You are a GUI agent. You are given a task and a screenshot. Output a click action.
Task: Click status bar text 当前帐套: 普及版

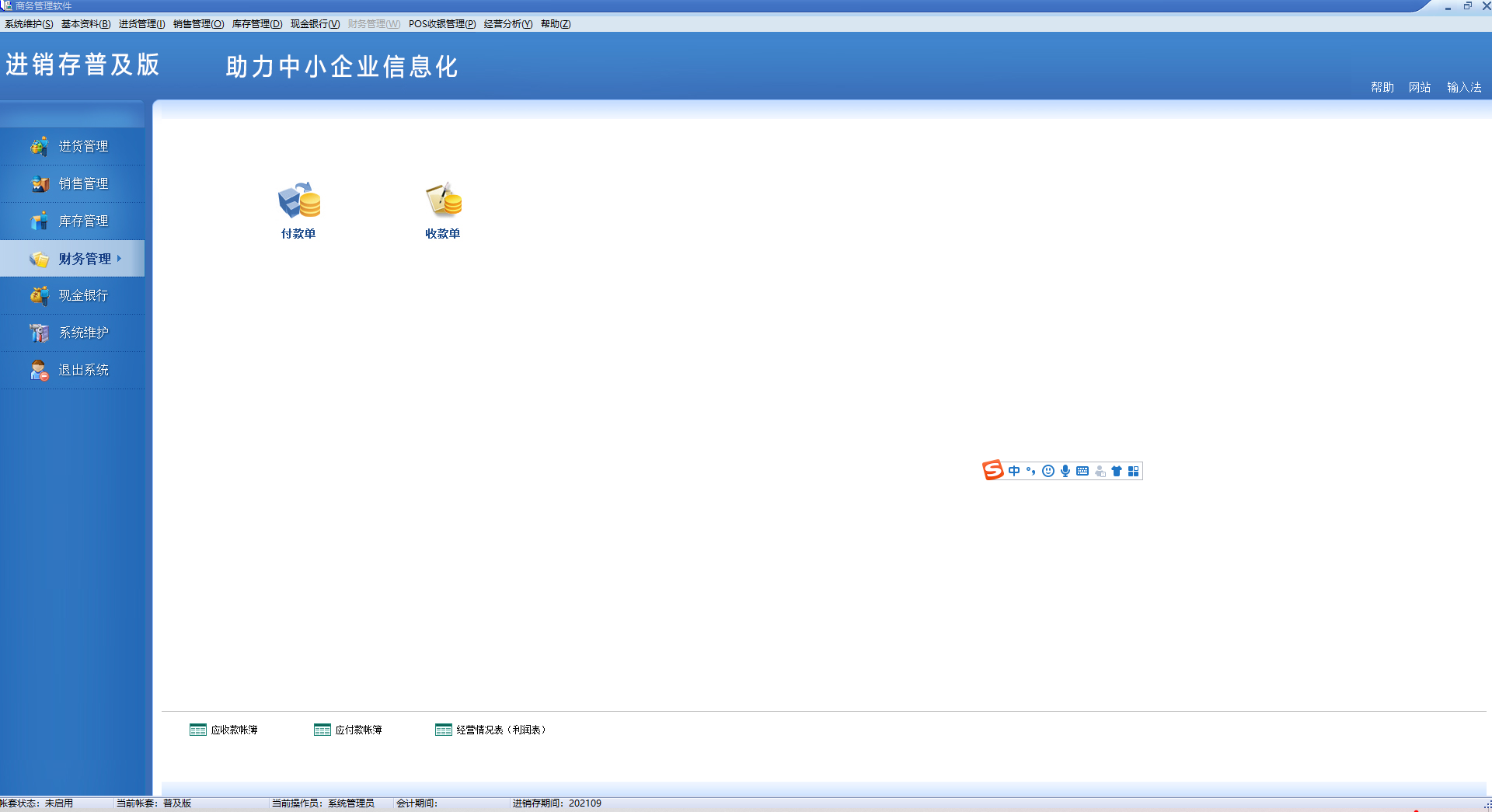[x=154, y=803]
